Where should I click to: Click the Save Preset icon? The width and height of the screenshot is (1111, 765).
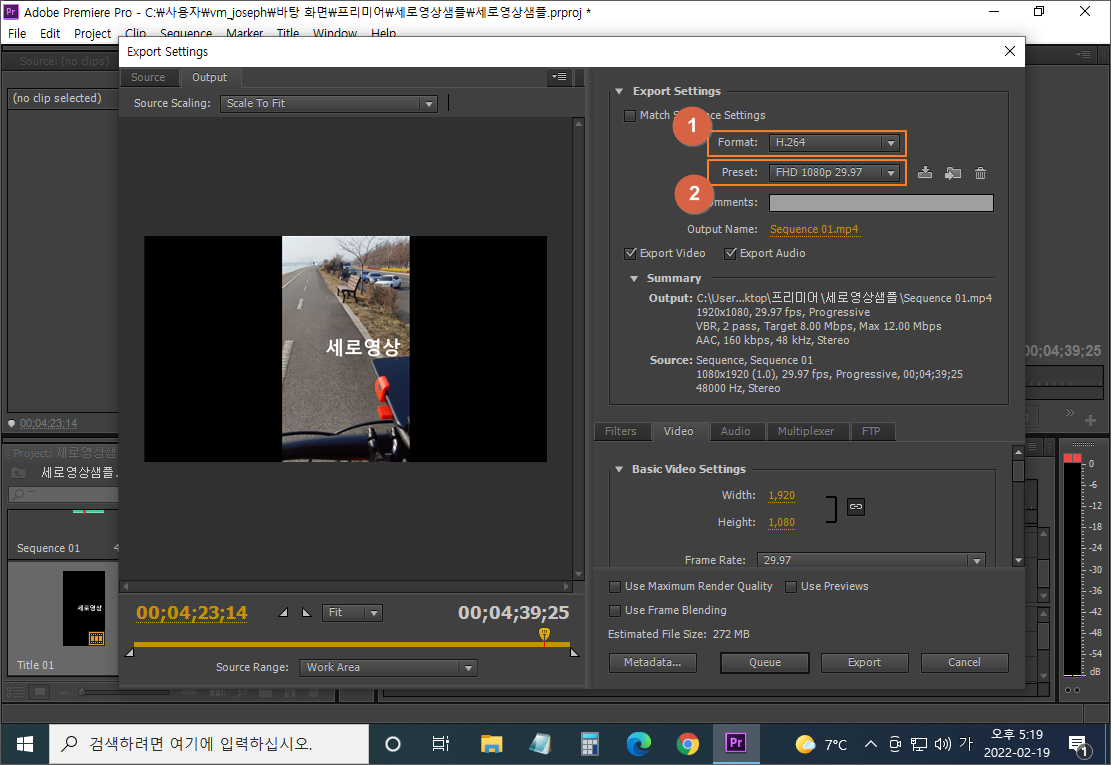click(x=925, y=173)
